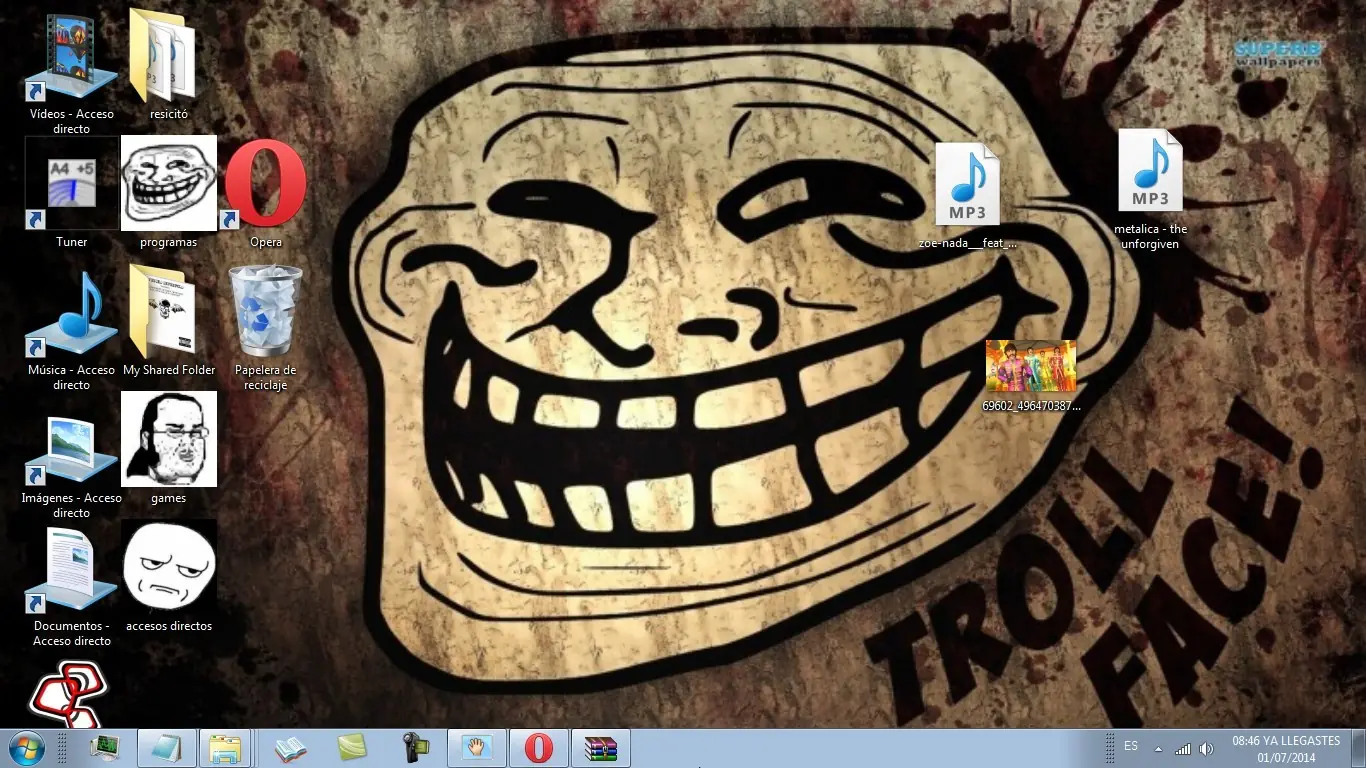Select the metalica - the unforgiven MP3
Screen dimensions: 1366x768
coord(1150,189)
